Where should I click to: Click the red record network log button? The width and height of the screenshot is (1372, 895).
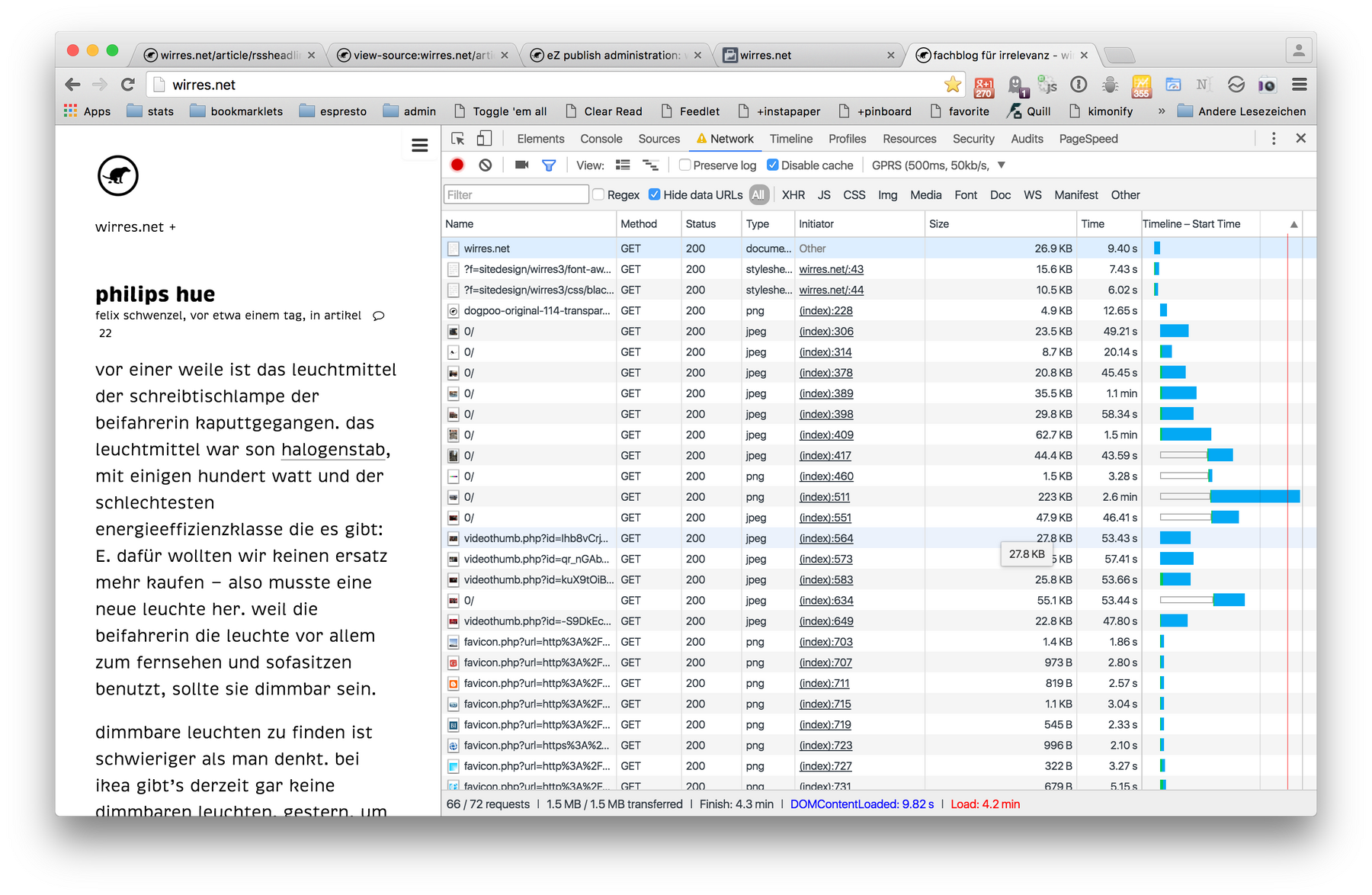(457, 165)
